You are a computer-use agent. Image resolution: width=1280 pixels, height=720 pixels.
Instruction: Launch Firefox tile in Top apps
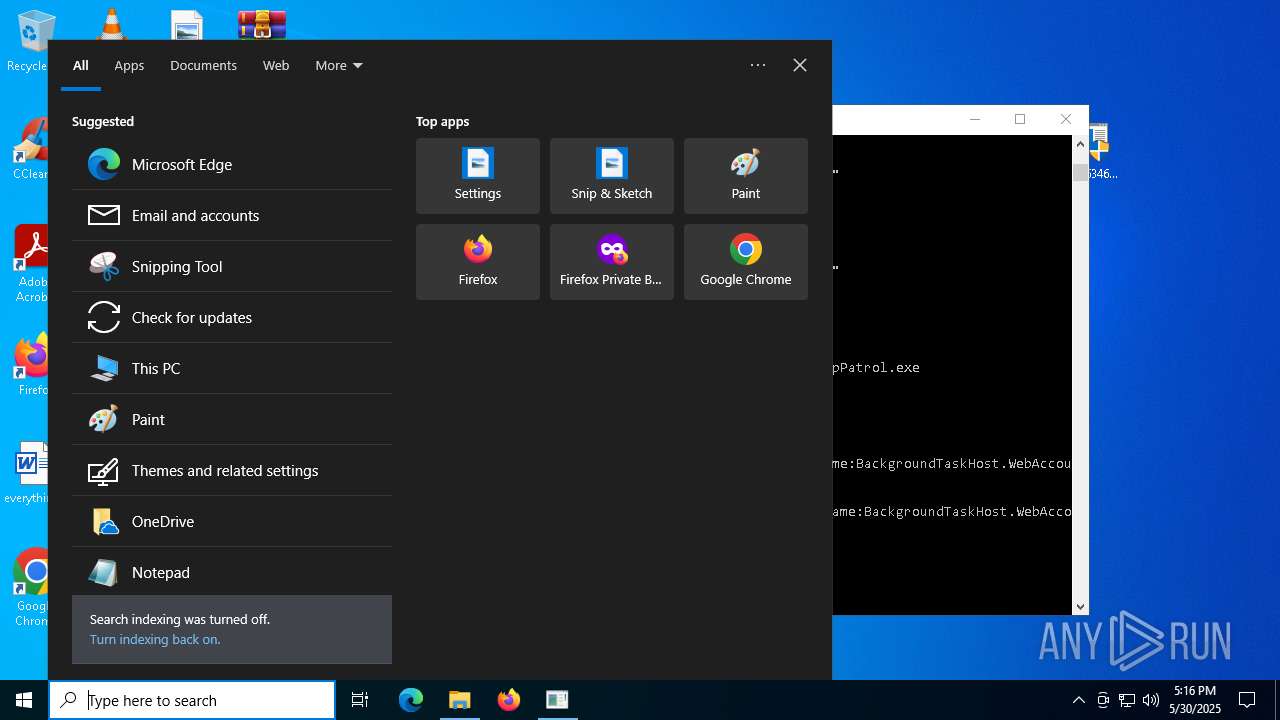478,262
